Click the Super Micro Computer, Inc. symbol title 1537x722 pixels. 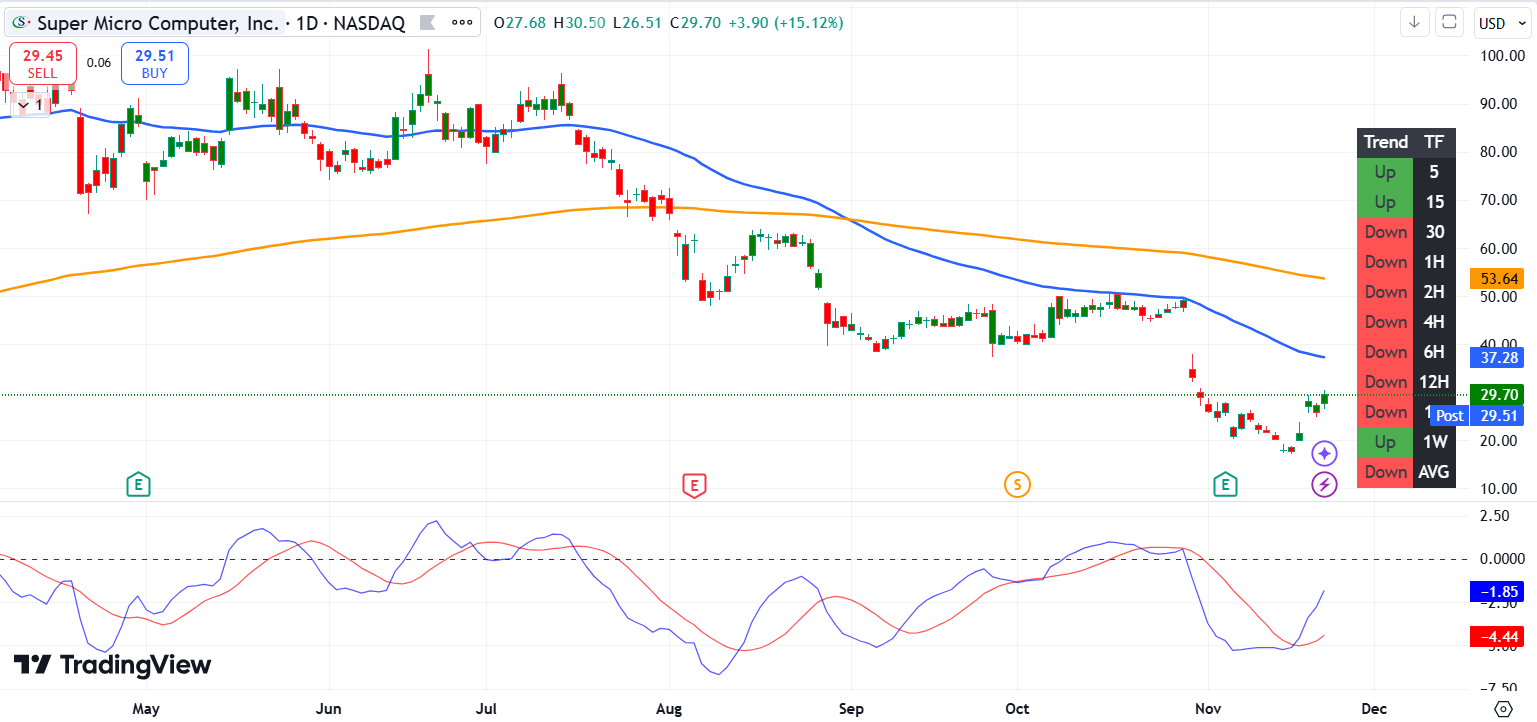pyautogui.click(x=158, y=23)
